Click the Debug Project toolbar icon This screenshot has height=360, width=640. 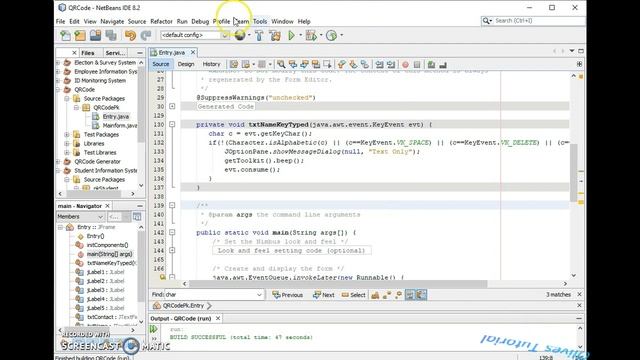tap(311, 36)
